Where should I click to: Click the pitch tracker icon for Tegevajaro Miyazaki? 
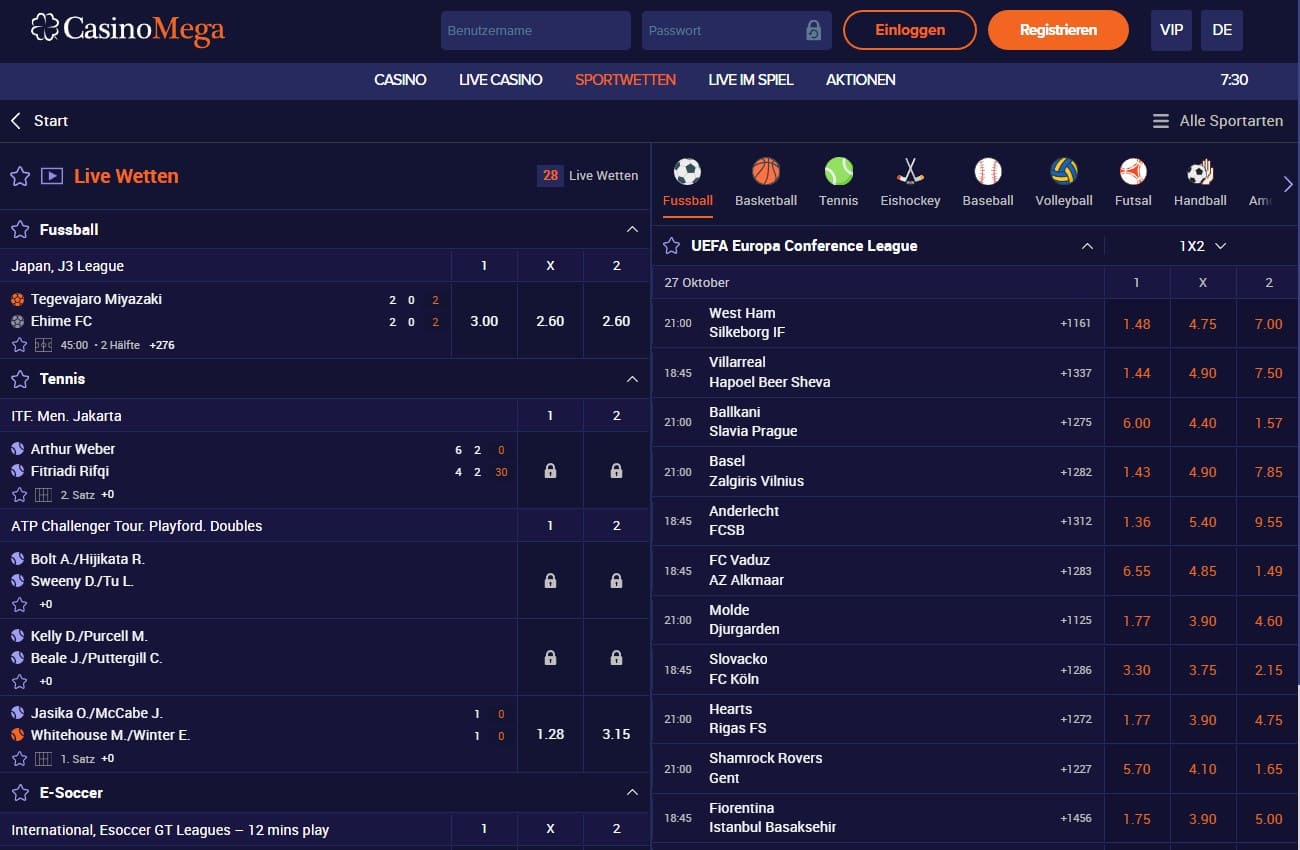pos(43,345)
